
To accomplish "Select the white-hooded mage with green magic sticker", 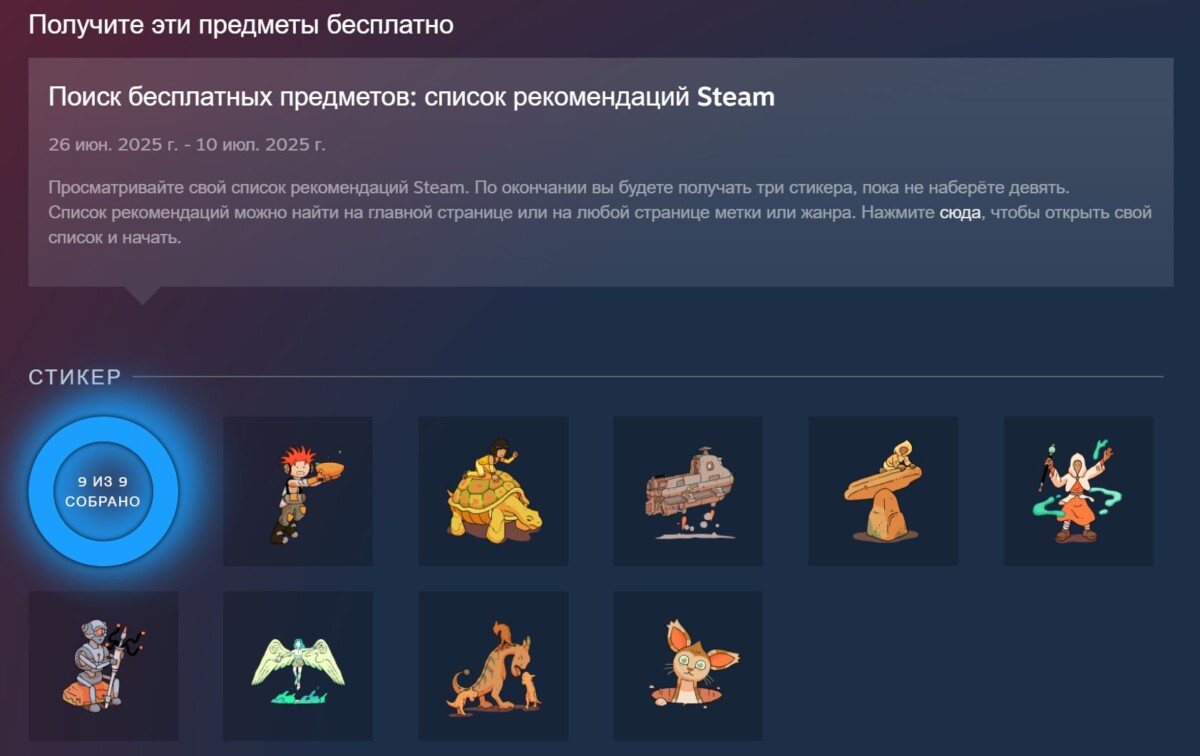I will (1078, 491).
